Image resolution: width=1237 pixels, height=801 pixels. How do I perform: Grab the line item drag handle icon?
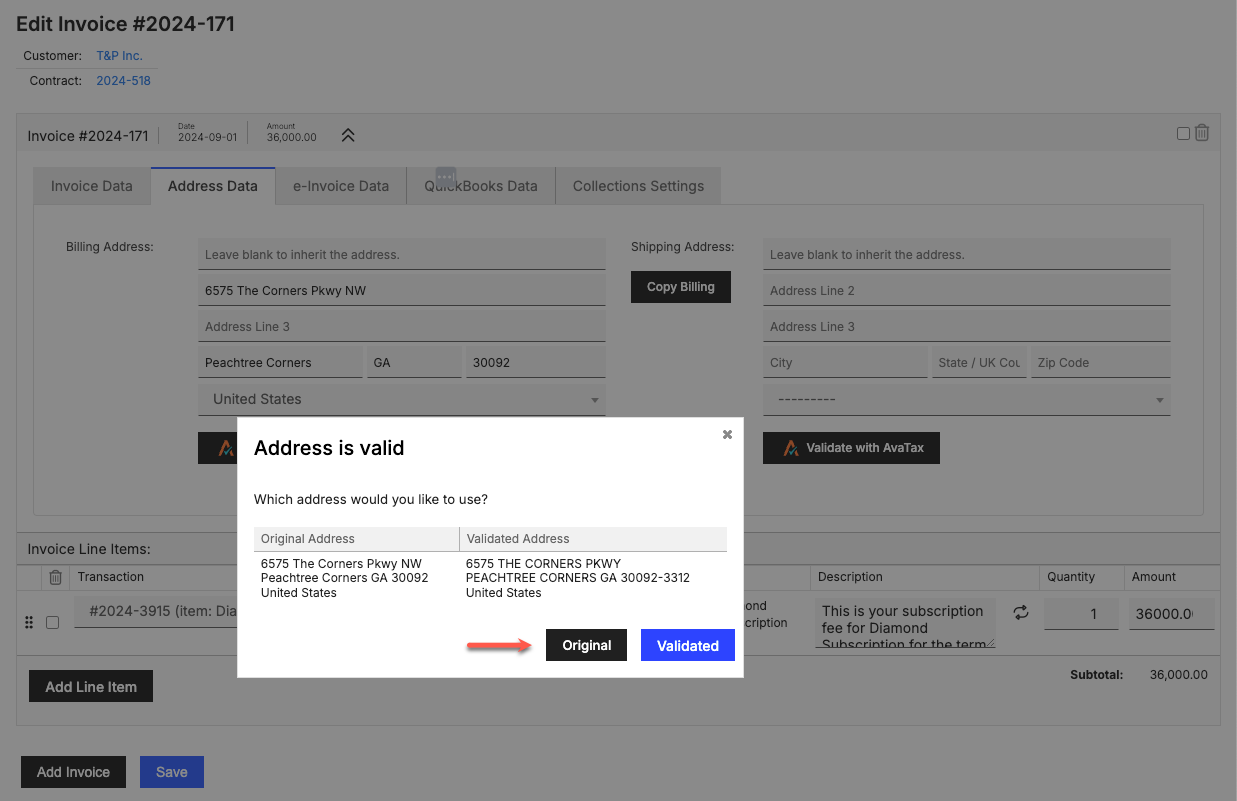29,622
